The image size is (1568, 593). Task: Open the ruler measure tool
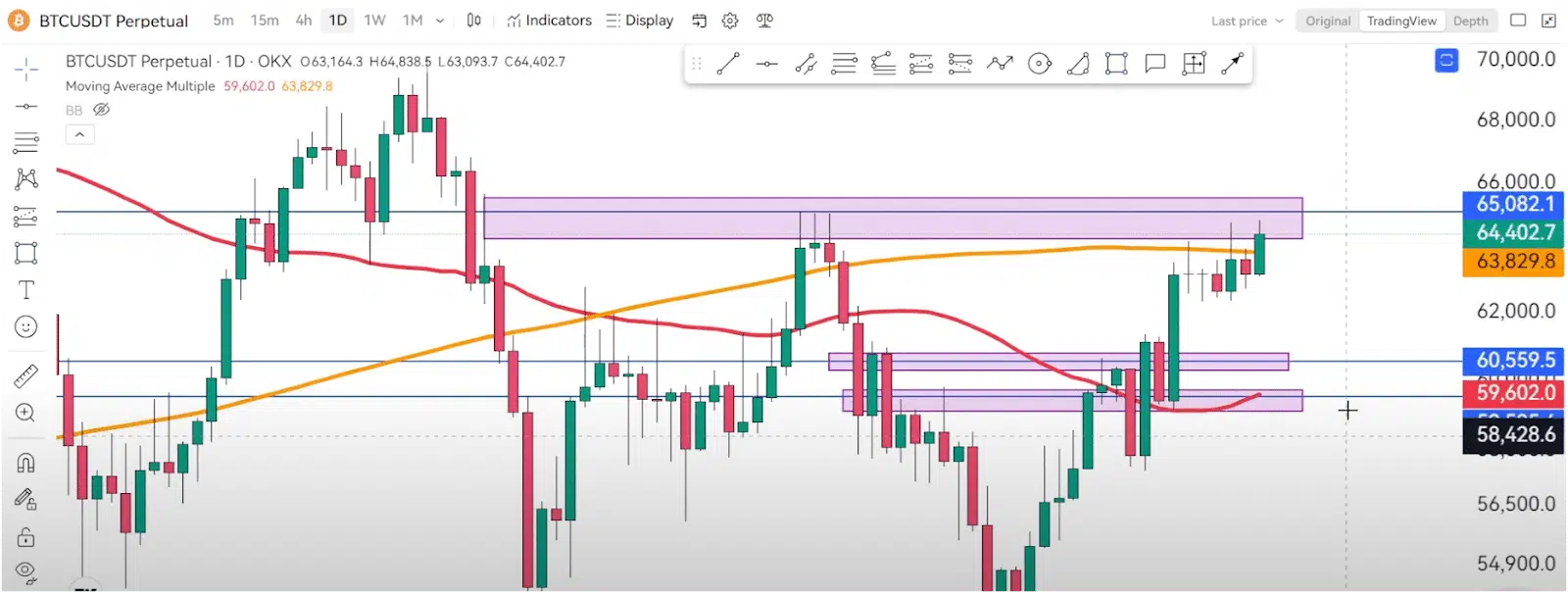26,375
